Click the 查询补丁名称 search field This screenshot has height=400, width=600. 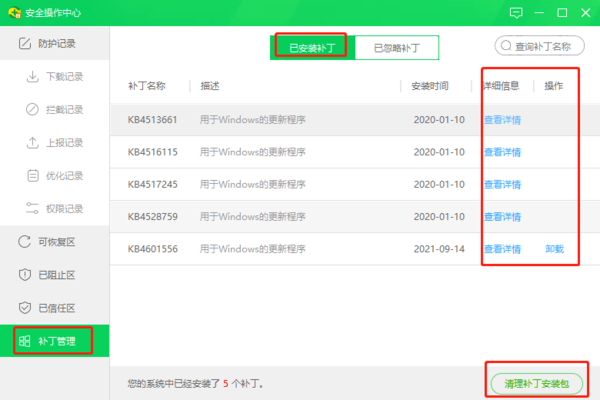click(x=540, y=46)
